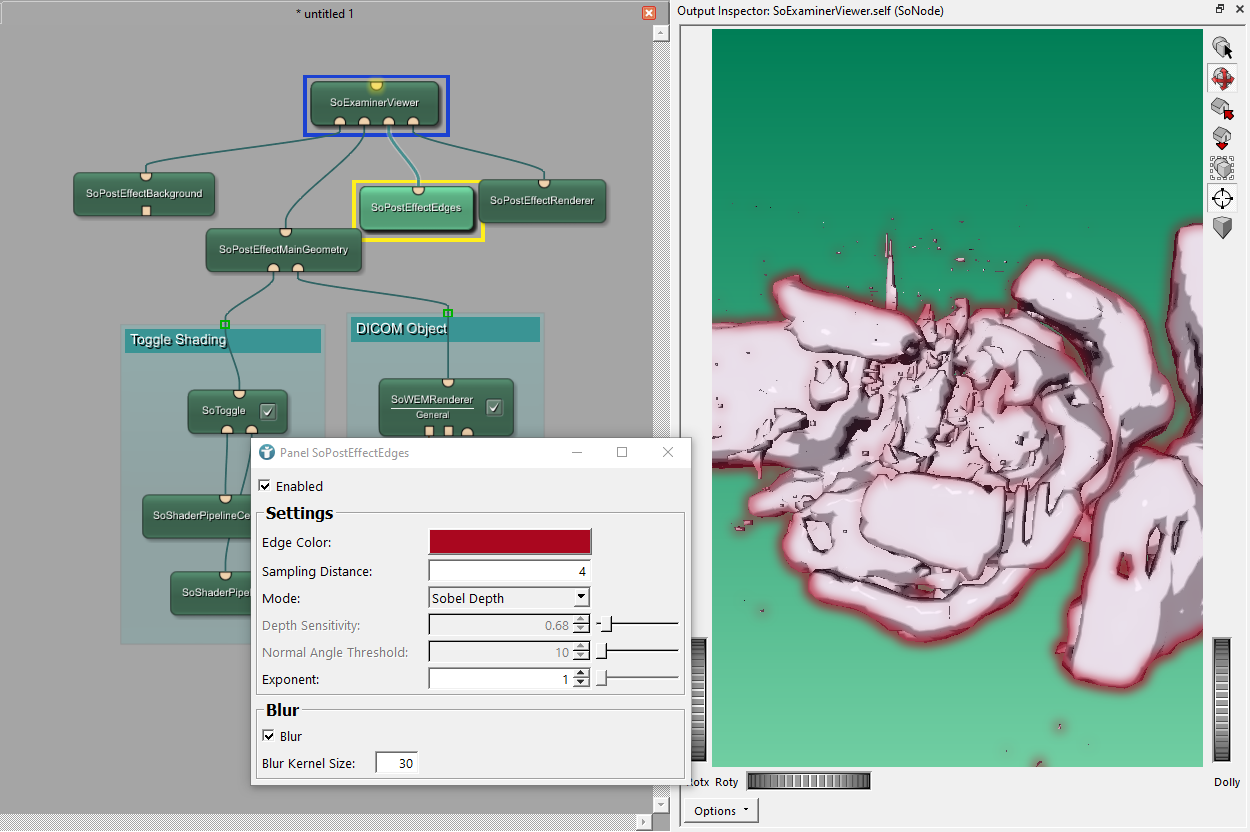Viewport: 1250px width, 832px height.
Task: Click the Exponent slider handle
Action: (602, 680)
